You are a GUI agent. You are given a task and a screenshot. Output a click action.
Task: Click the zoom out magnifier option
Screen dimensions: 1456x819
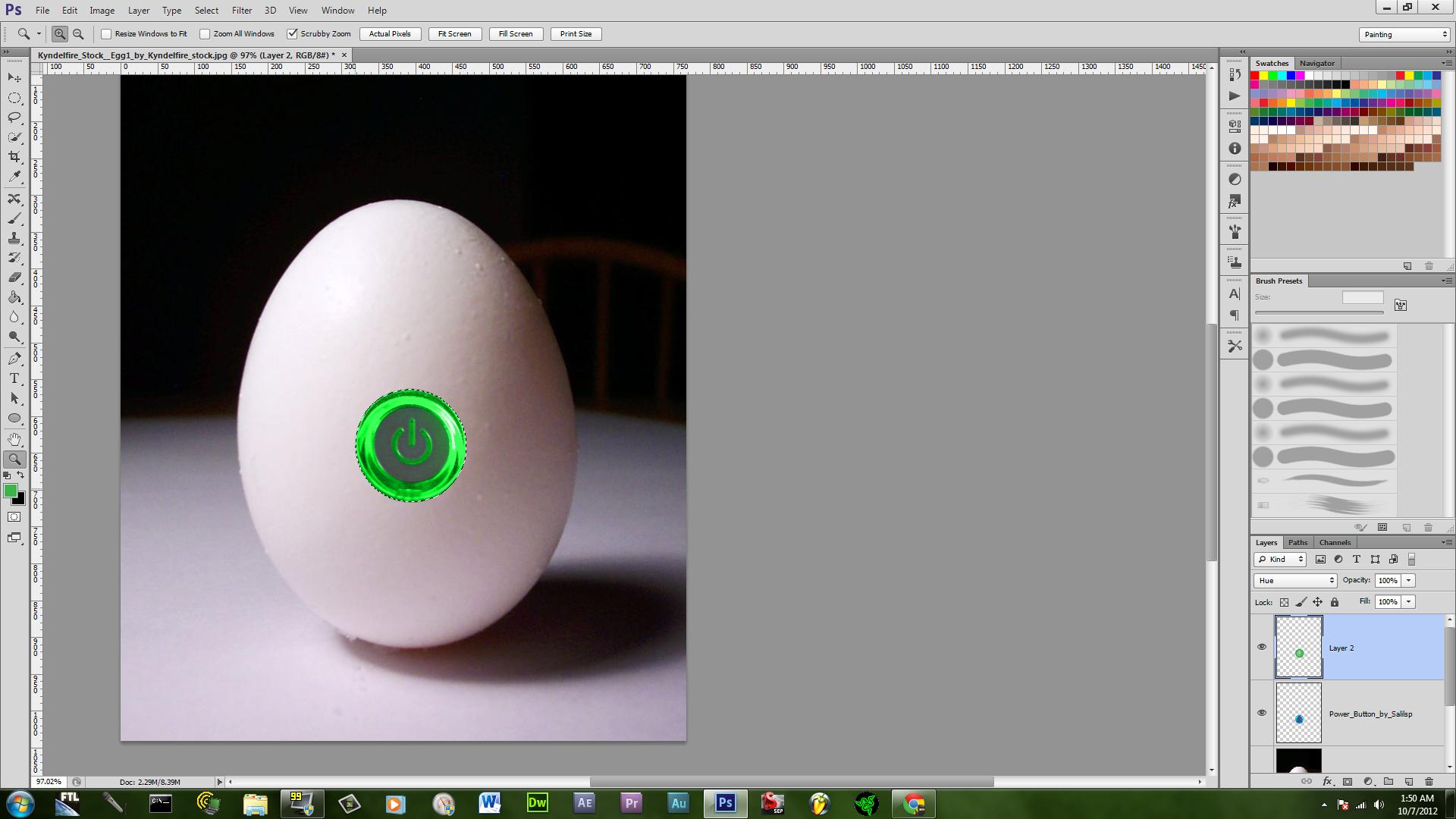tap(78, 34)
